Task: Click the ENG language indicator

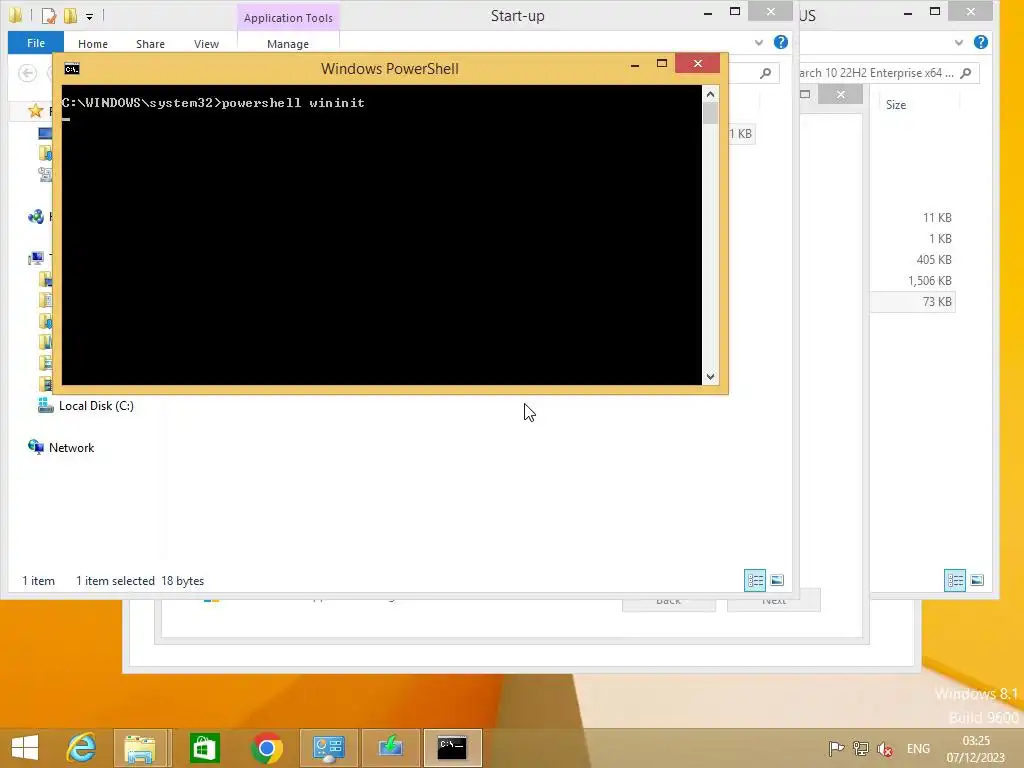Action: [x=918, y=749]
